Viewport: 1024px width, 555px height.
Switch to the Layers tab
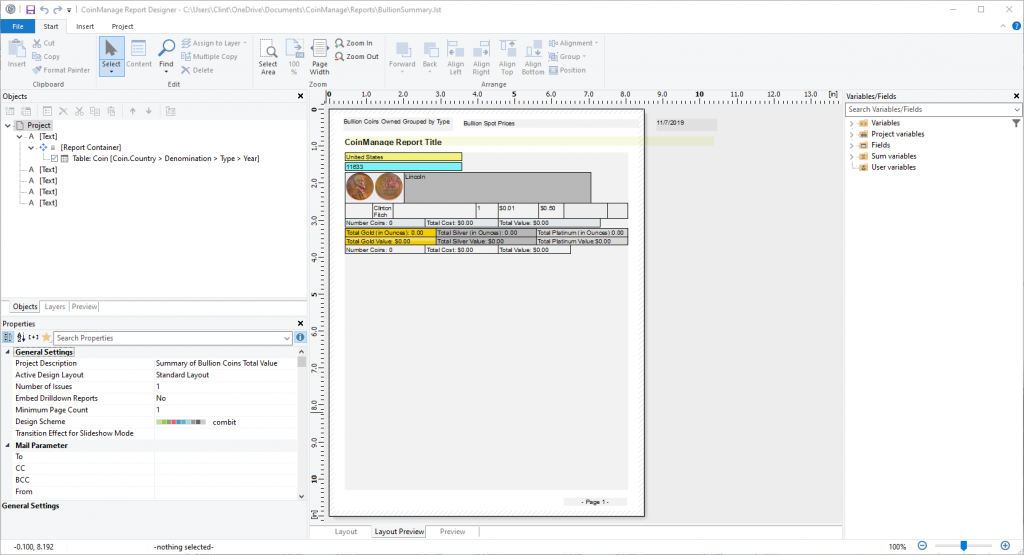point(55,307)
